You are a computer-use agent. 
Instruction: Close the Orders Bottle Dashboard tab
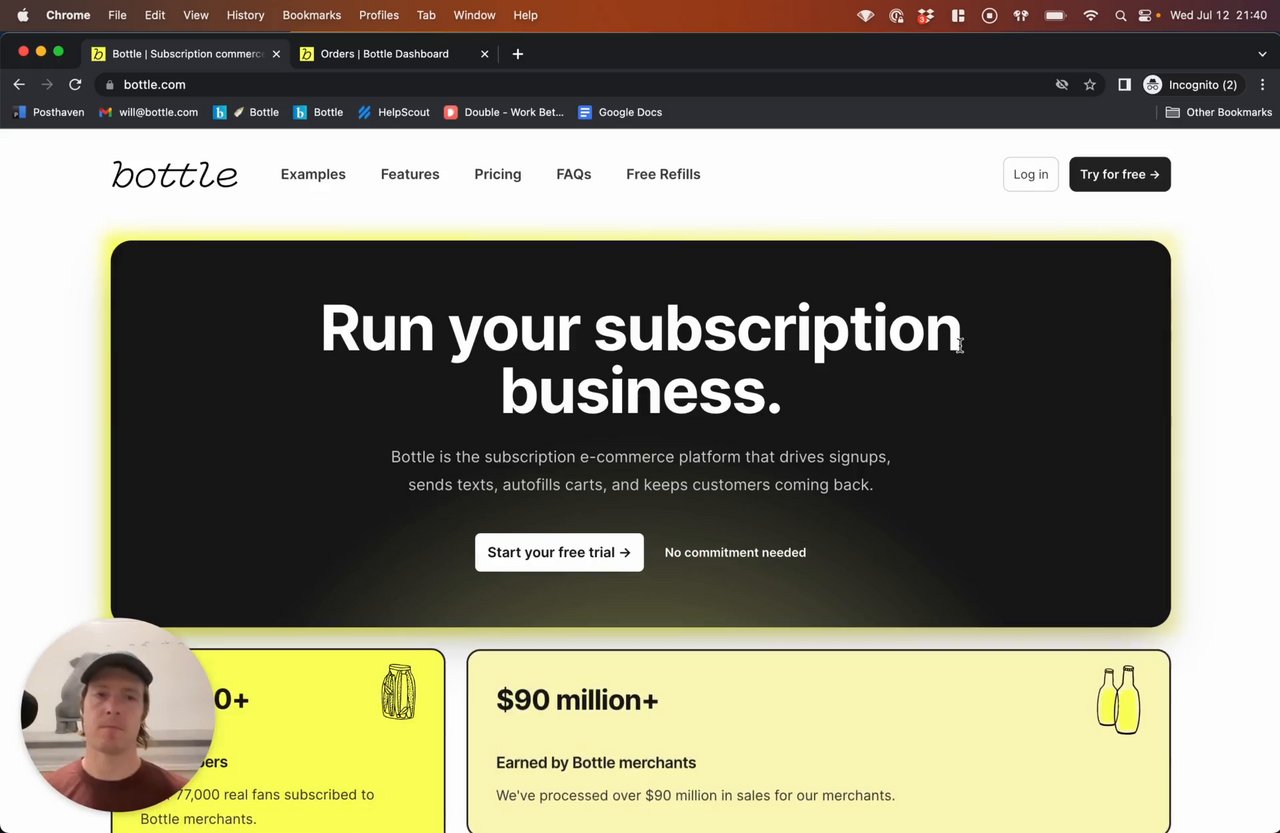coord(485,54)
